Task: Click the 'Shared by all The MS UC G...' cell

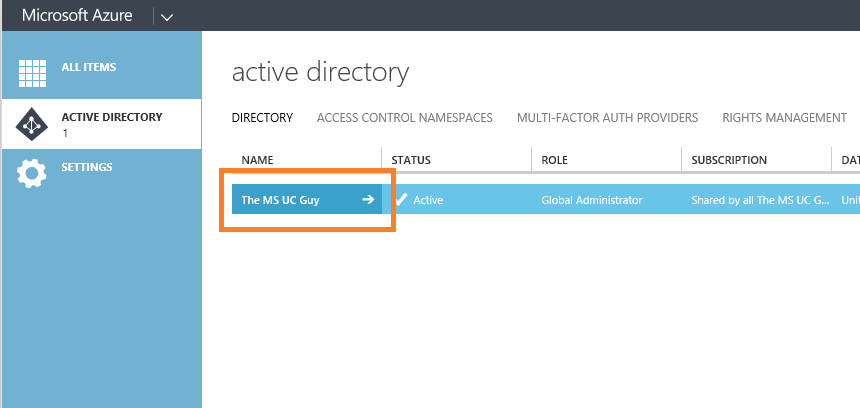Action: (x=760, y=200)
